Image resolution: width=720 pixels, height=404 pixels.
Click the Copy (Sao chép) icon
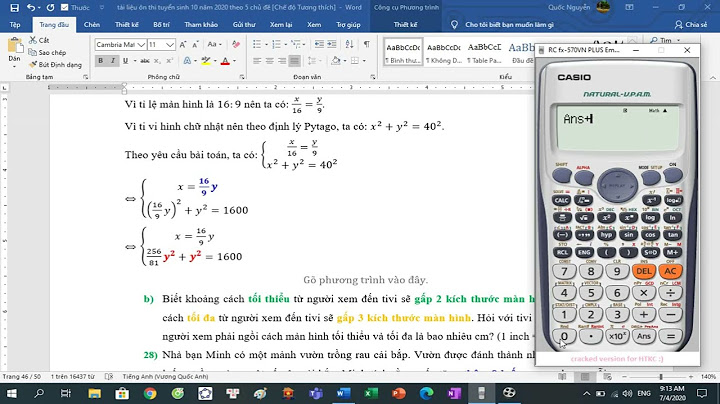tap(32, 52)
